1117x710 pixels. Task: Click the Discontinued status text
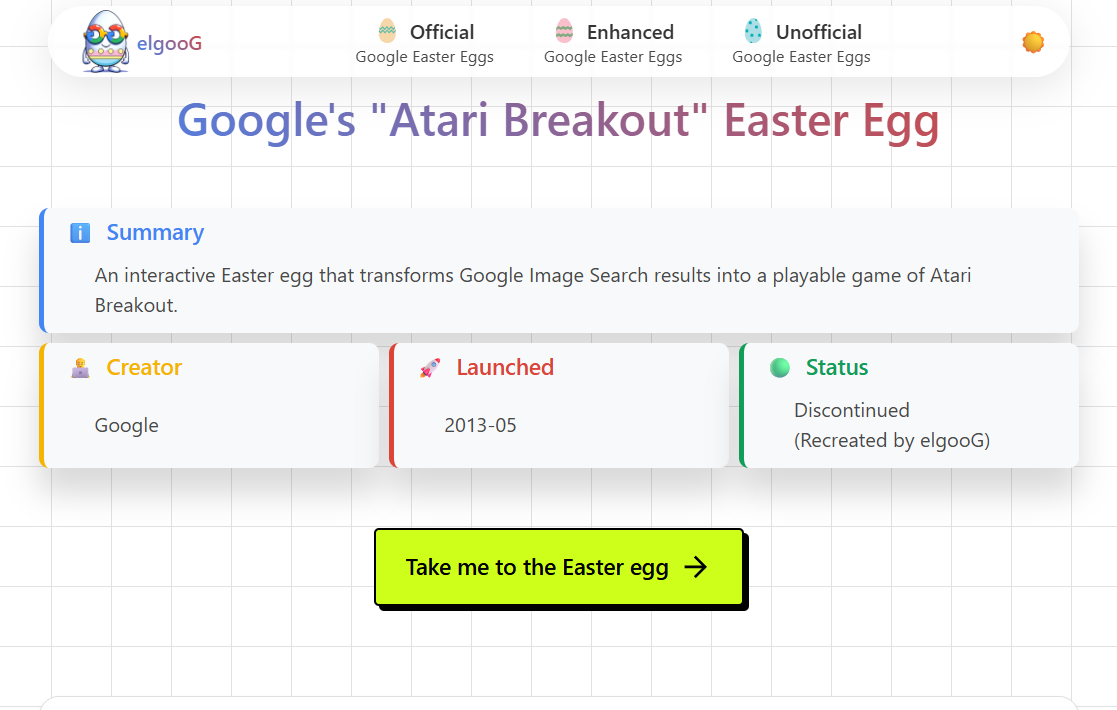852,410
